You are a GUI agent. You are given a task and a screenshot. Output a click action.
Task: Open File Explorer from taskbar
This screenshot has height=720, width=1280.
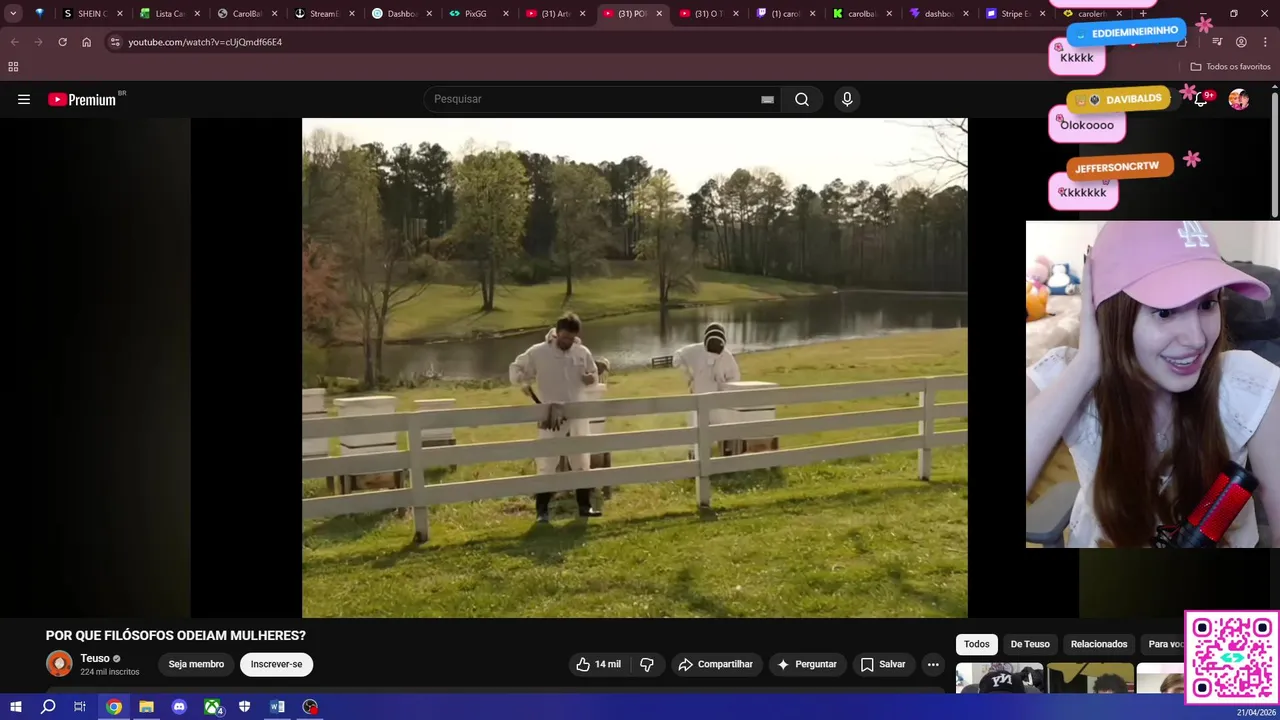pyautogui.click(x=146, y=707)
